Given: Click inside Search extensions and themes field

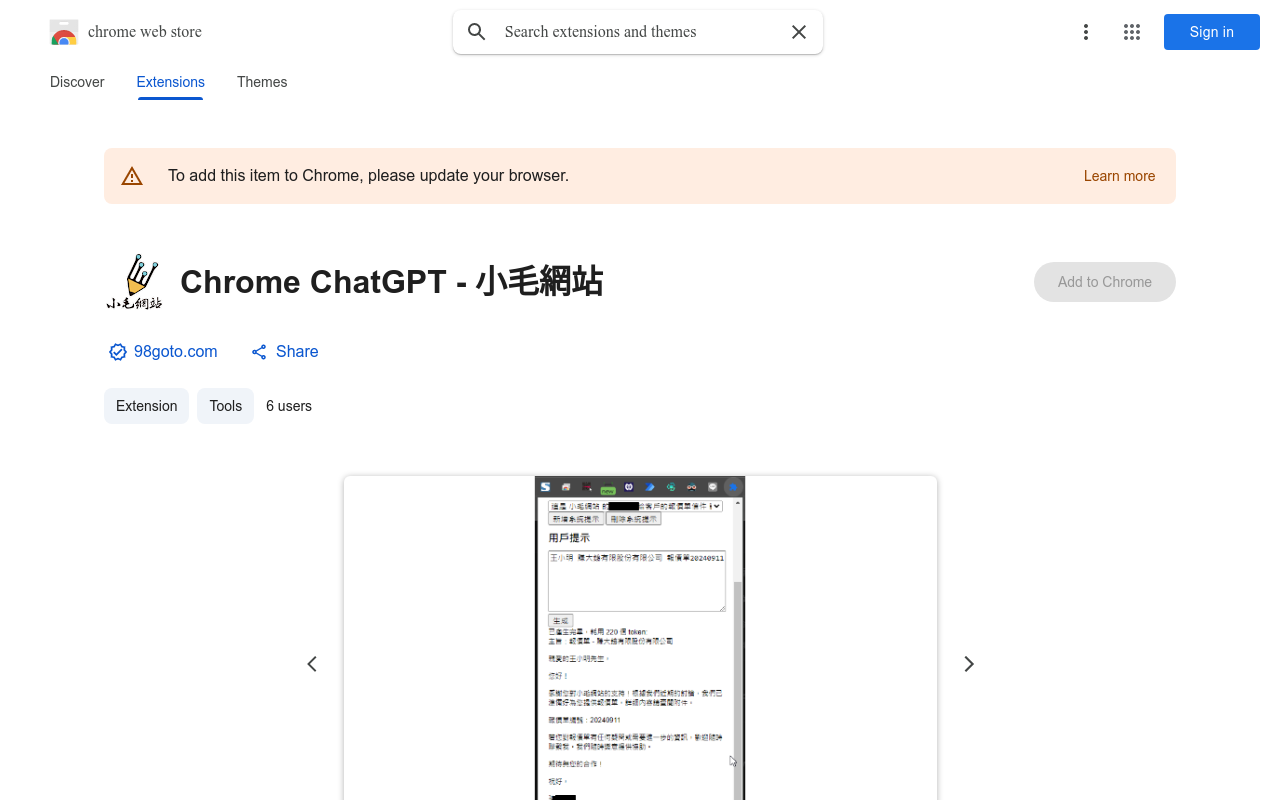Looking at the screenshot, I should tap(638, 32).
